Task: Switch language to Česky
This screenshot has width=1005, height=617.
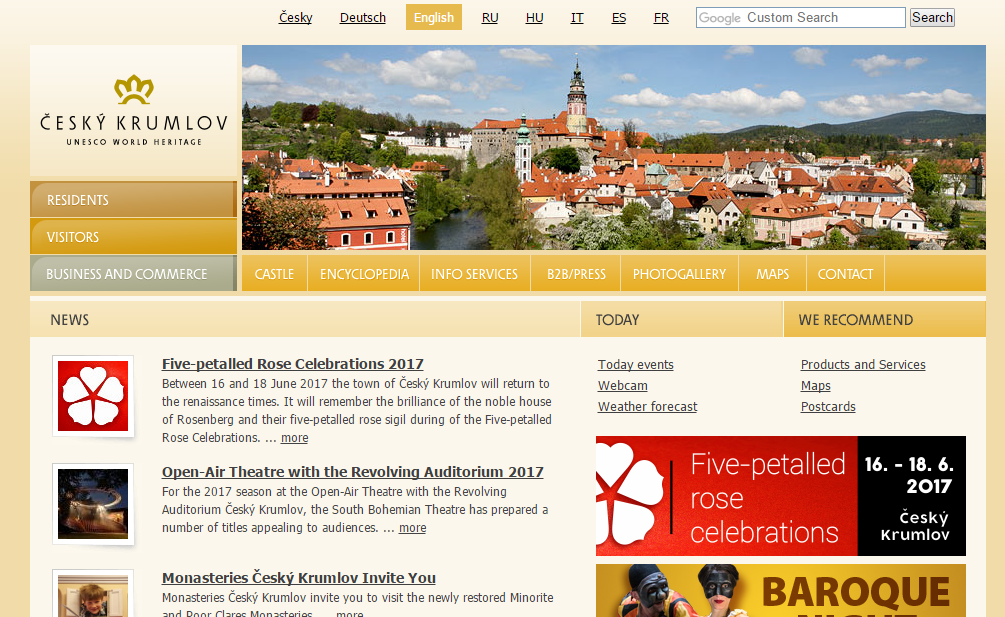Action: [x=295, y=17]
